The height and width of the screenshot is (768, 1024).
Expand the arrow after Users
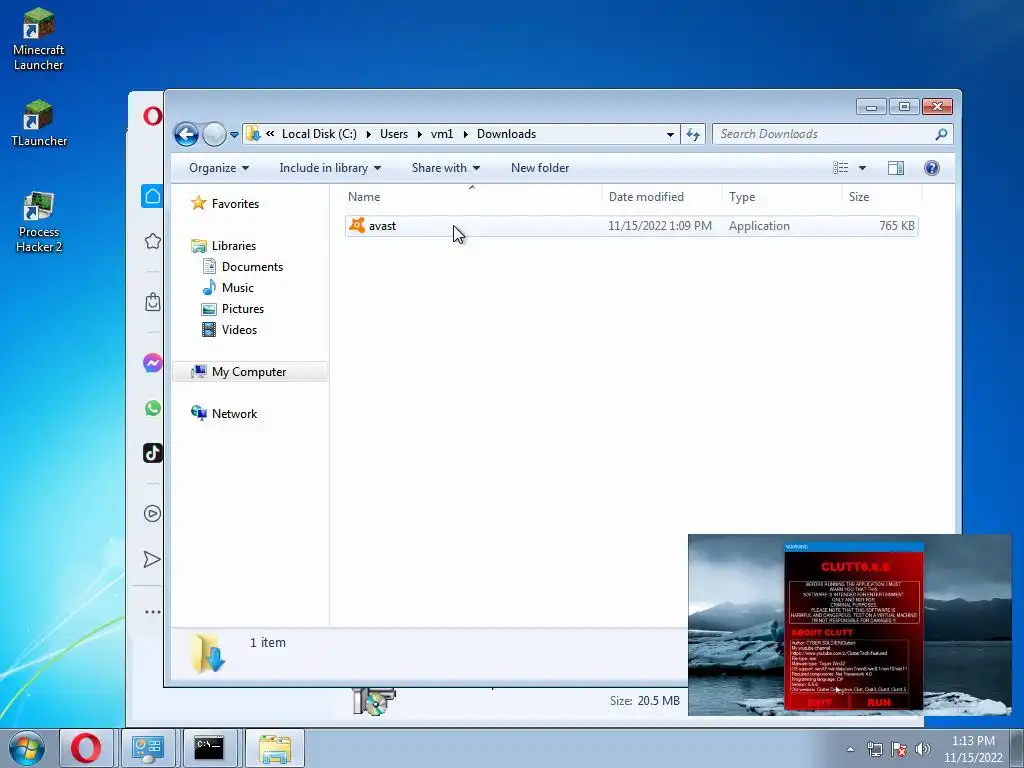[419, 135]
